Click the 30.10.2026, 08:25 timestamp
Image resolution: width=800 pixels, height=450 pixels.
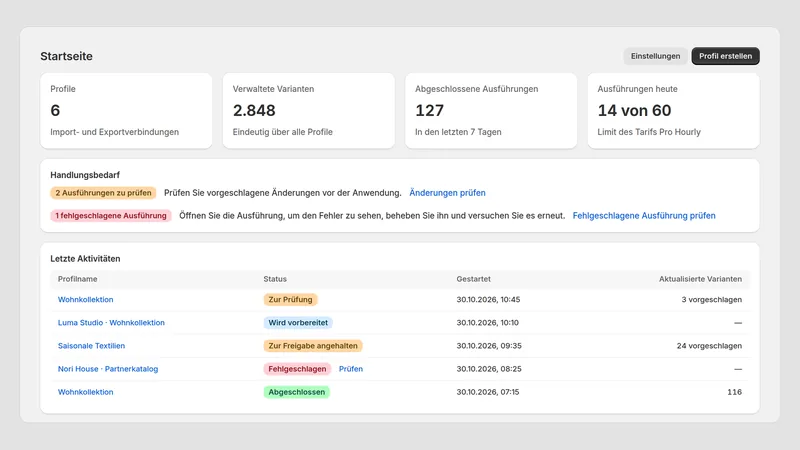[x=489, y=369]
